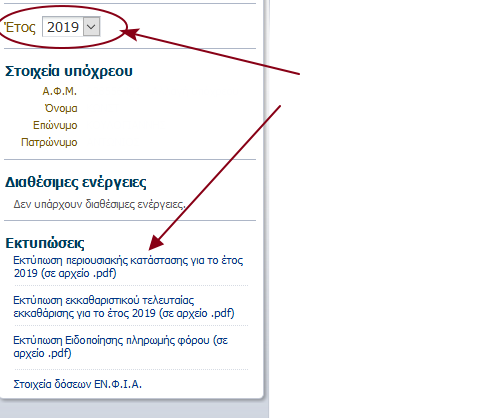This screenshot has width=489, height=418.
Task: Click the red arrowhead pointing at Εκτυπώσεις
Action: pyautogui.click(x=155, y=242)
